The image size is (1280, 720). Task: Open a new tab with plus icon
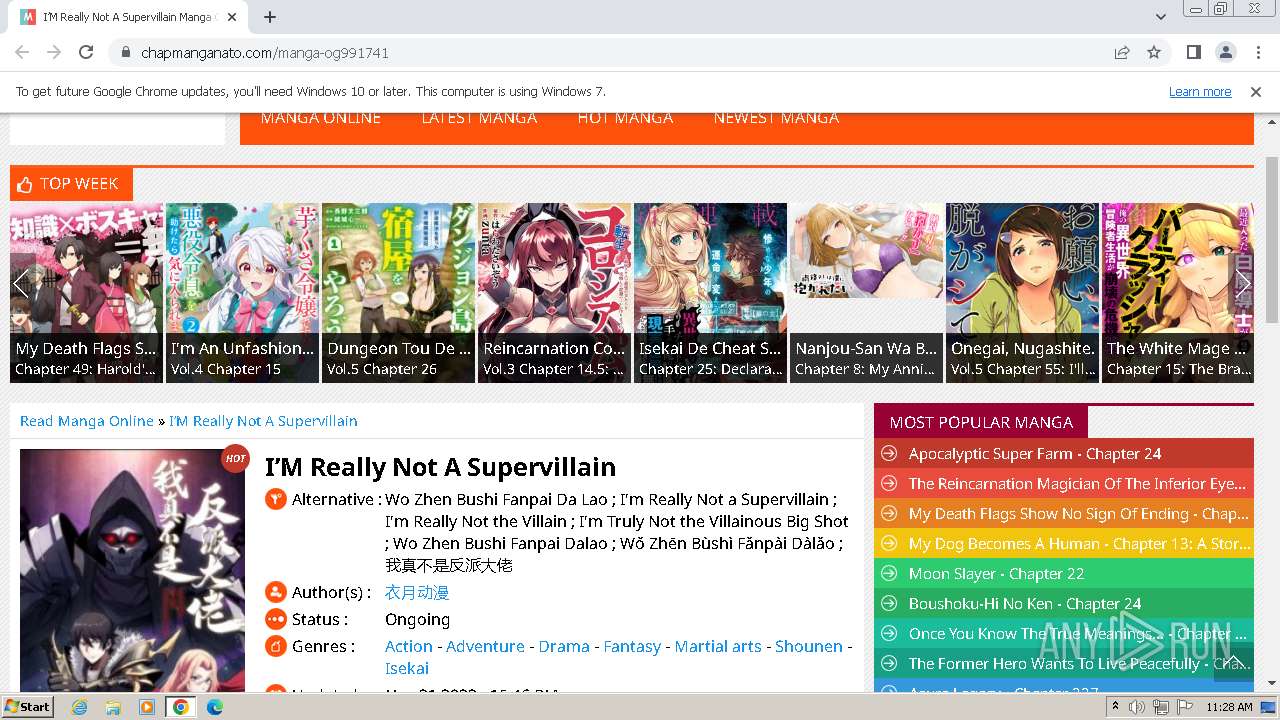[270, 17]
